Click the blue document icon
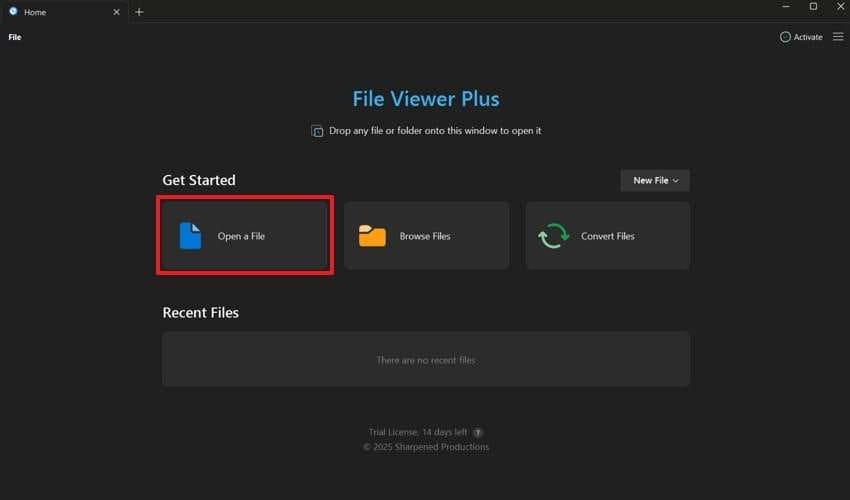The width and height of the screenshot is (850, 500). [x=190, y=236]
